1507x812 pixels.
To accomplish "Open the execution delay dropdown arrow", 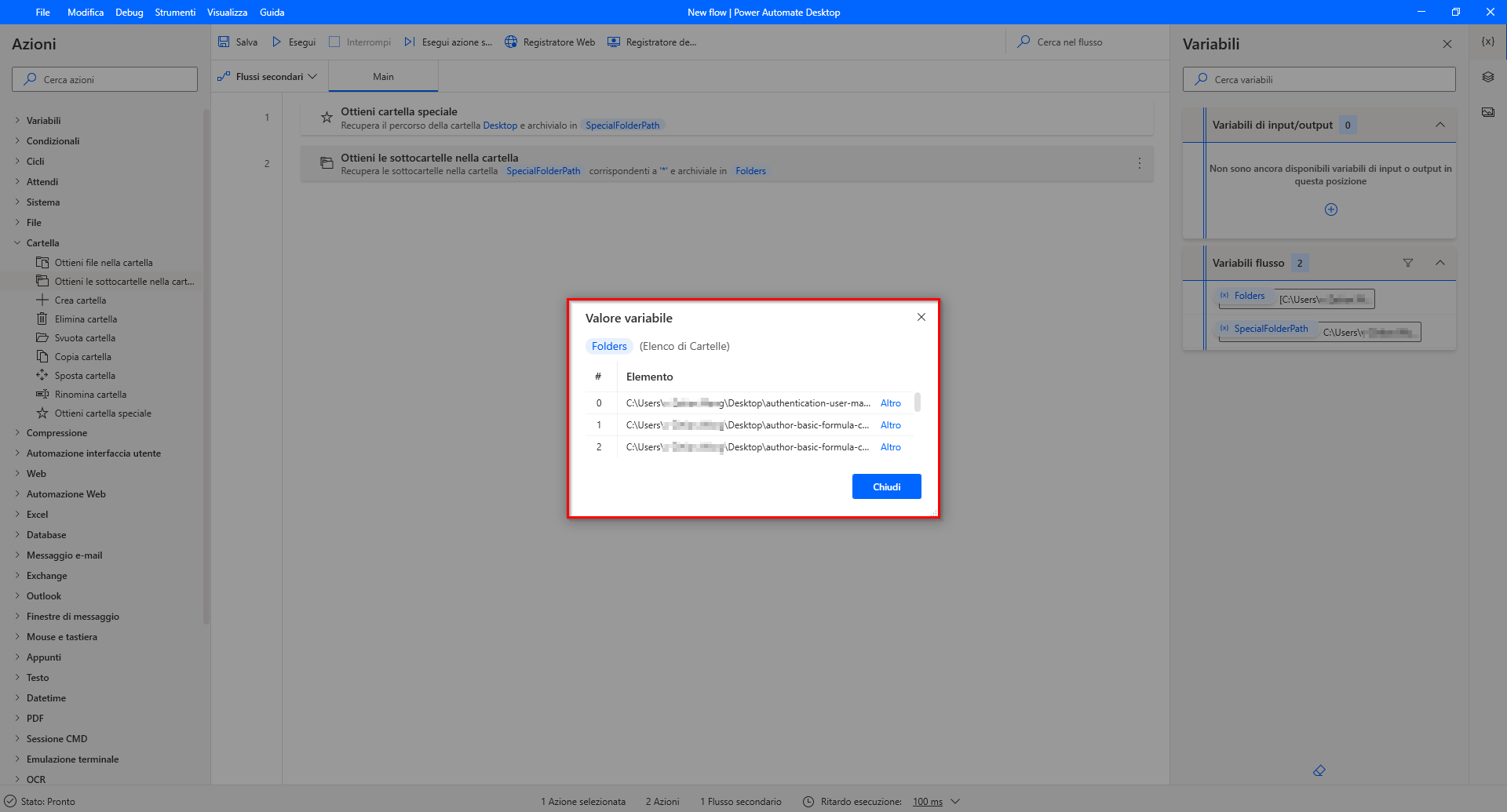I will 955,802.
